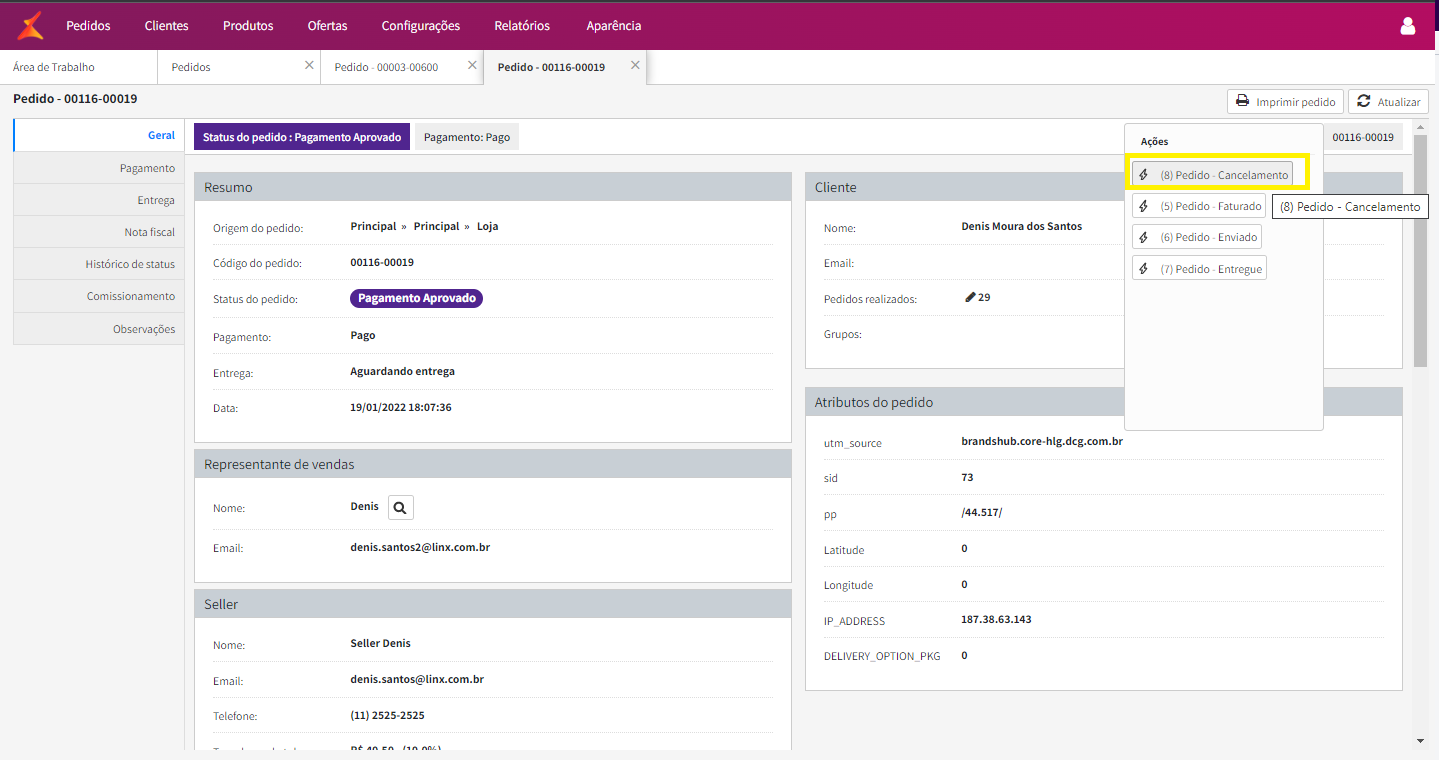Choose (8) Pedido - Cancelamento action

pyautogui.click(x=1212, y=175)
